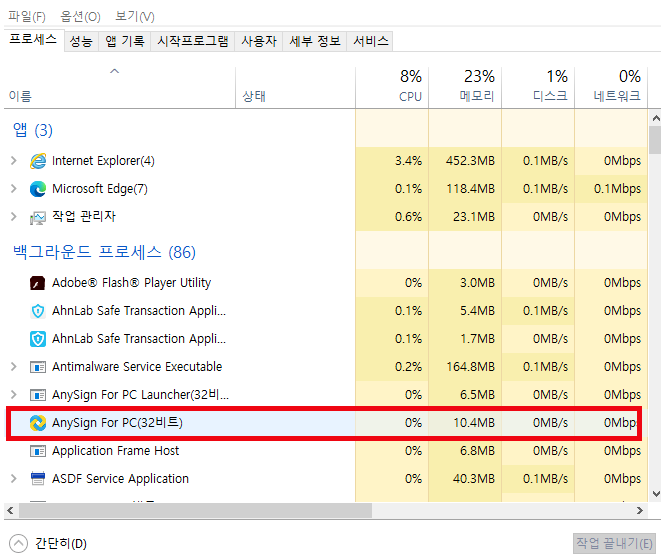Select the AnySign For PC(32비트) row

[324, 423]
